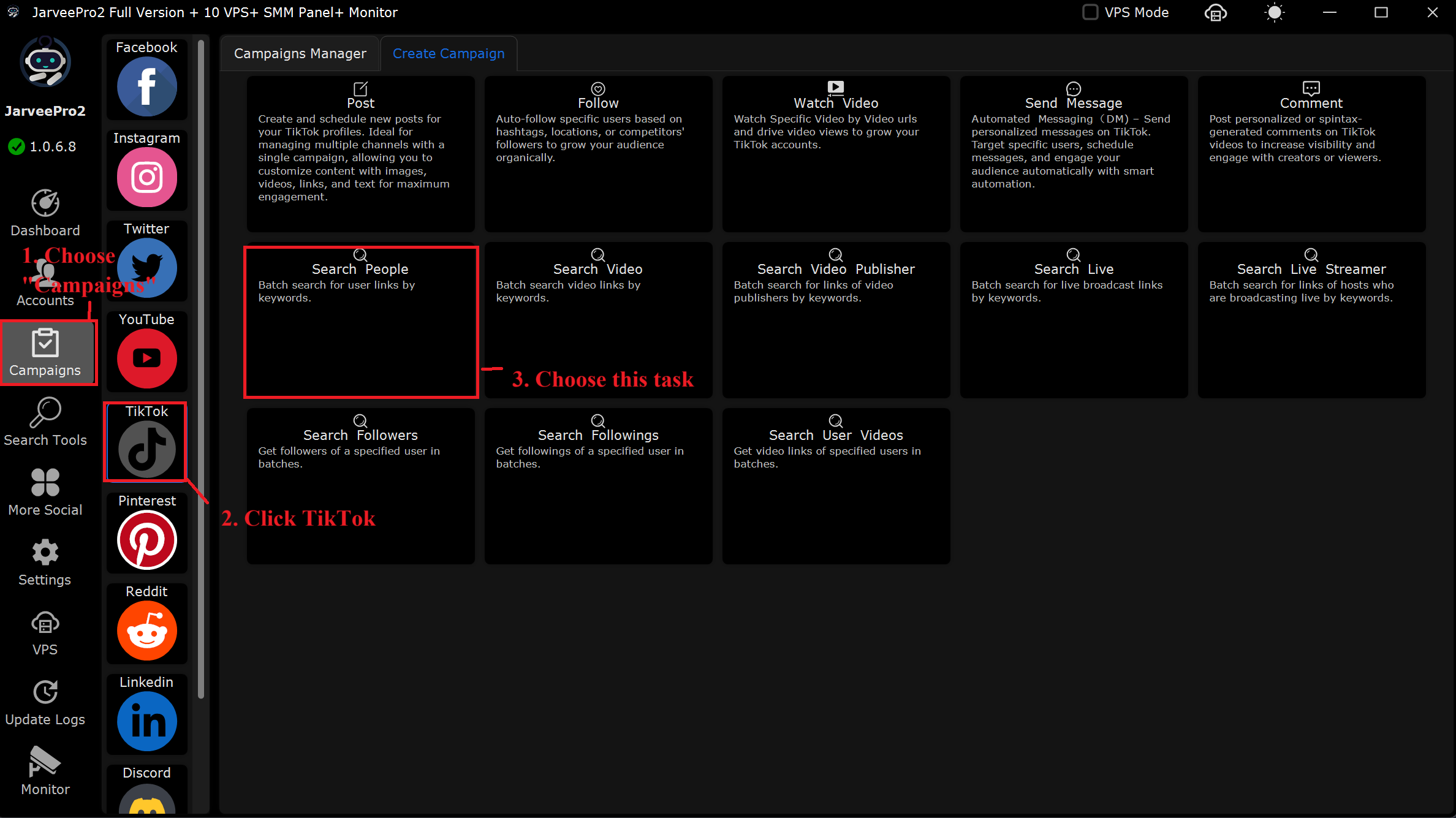Choose the Search User Videos task card

tap(836, 486)
